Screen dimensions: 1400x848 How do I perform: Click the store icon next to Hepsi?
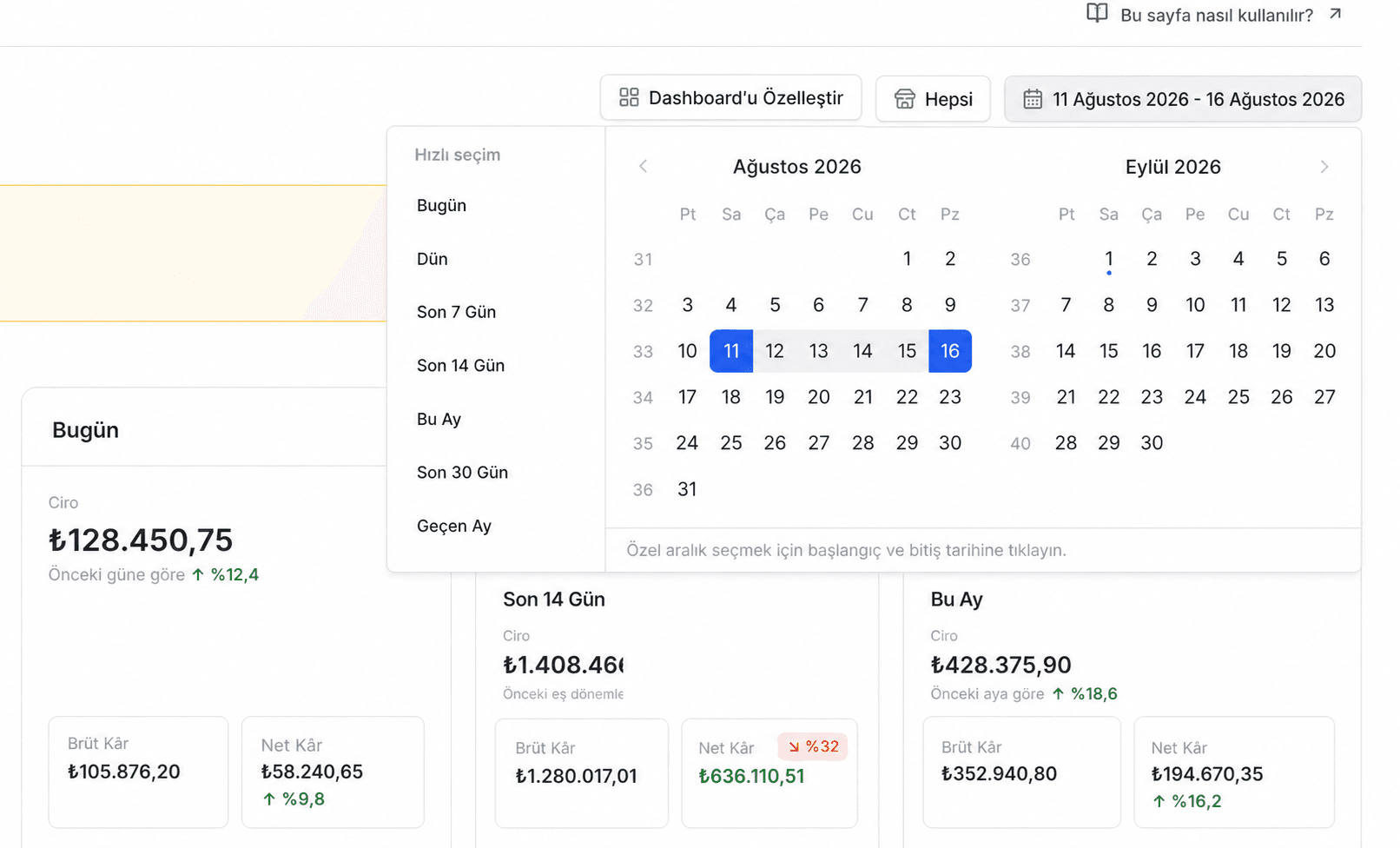click(x=905, y=99)
